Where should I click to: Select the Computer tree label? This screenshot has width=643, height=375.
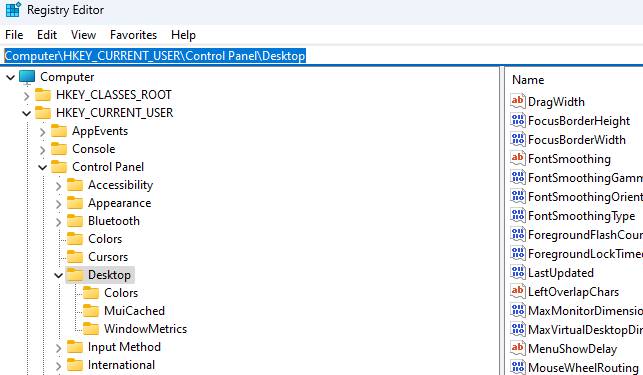click(x=67, y=77)
